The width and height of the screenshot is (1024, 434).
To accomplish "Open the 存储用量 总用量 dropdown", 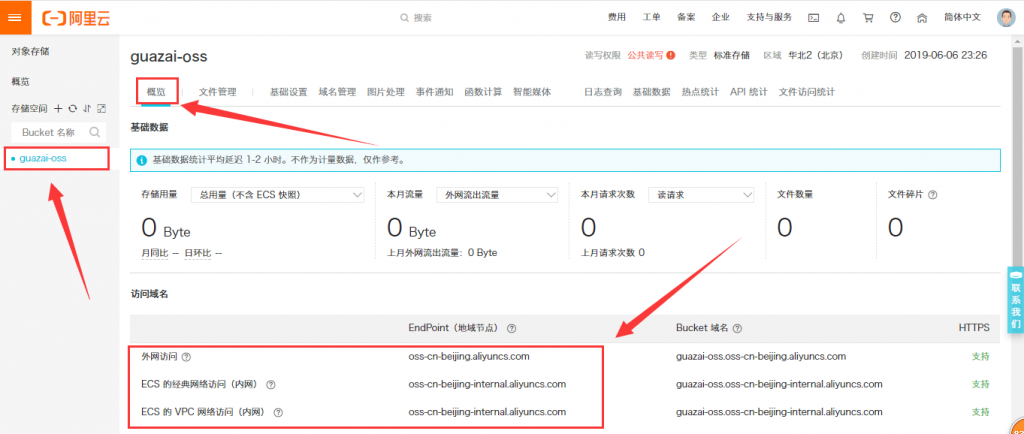I will click(278, 194).
